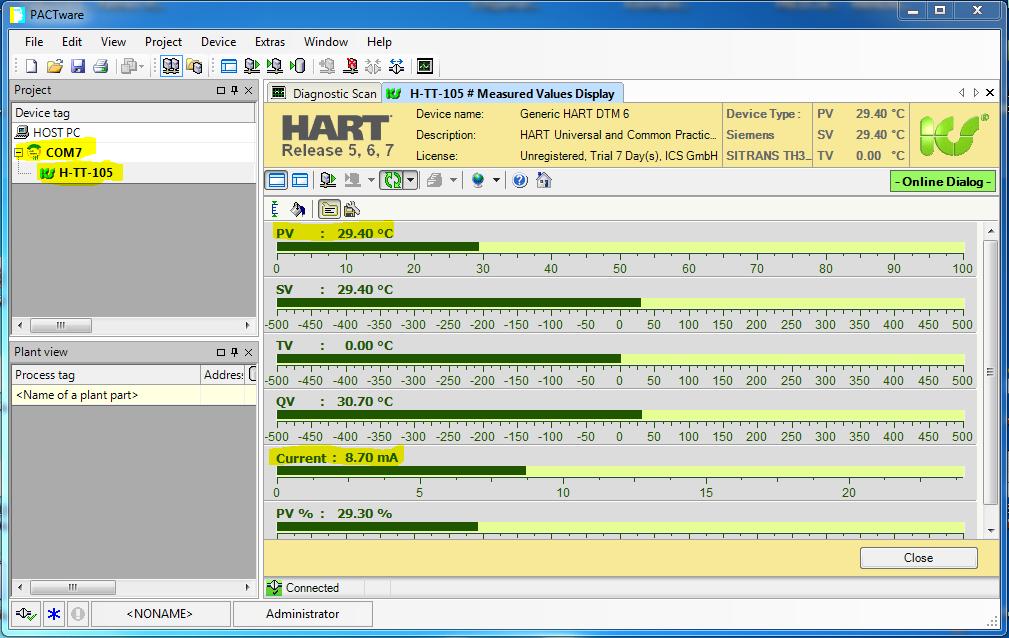Viewport: 1009px width, 638px height.
Task: Disconnect the device via the red-crossed icon
Action: (351, 66)
